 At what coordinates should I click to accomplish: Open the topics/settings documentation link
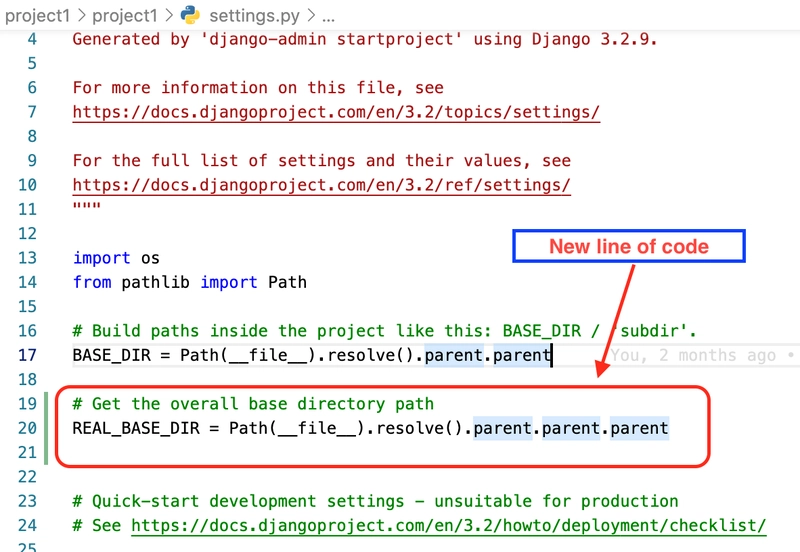pos(336,112)
